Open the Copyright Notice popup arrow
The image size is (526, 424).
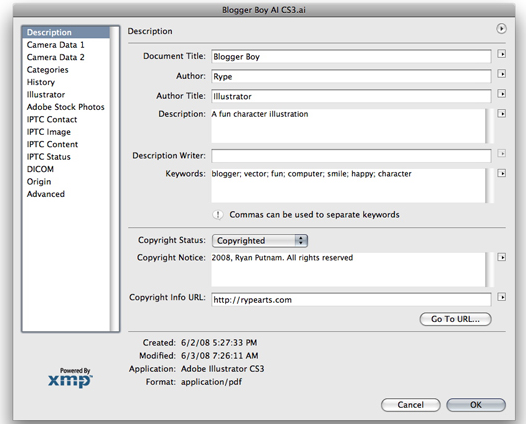[502, 257]
